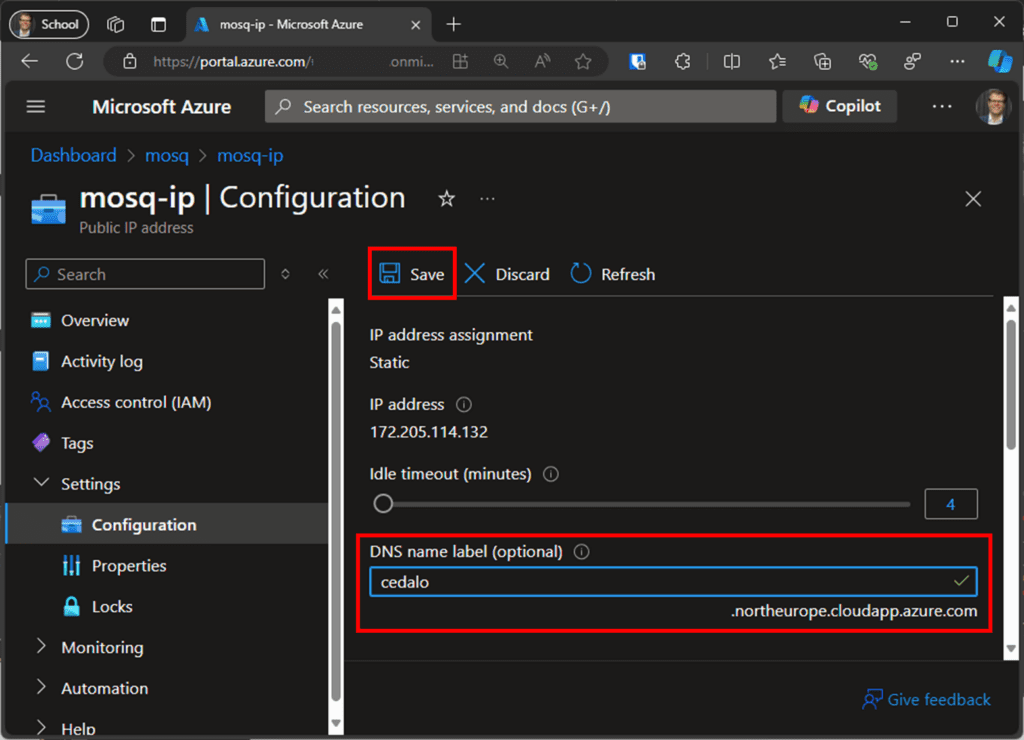Viewport: 1024px width, 740px height.
Task: Navigate to Dashboard via the breadcrumb
Action: pyautogui.click(x=73, y=156)
